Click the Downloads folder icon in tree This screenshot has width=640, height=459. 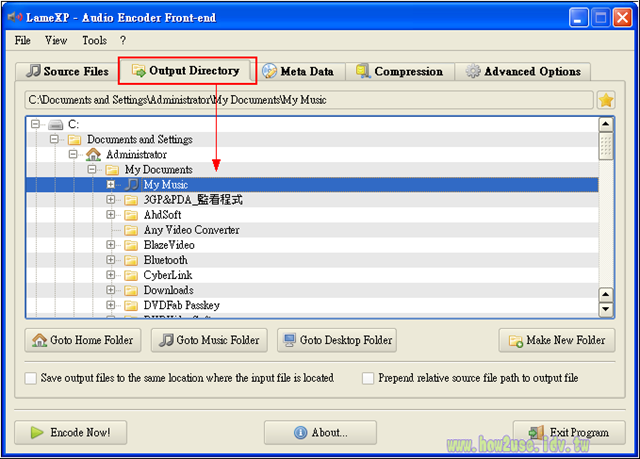[x=131, y=290]
